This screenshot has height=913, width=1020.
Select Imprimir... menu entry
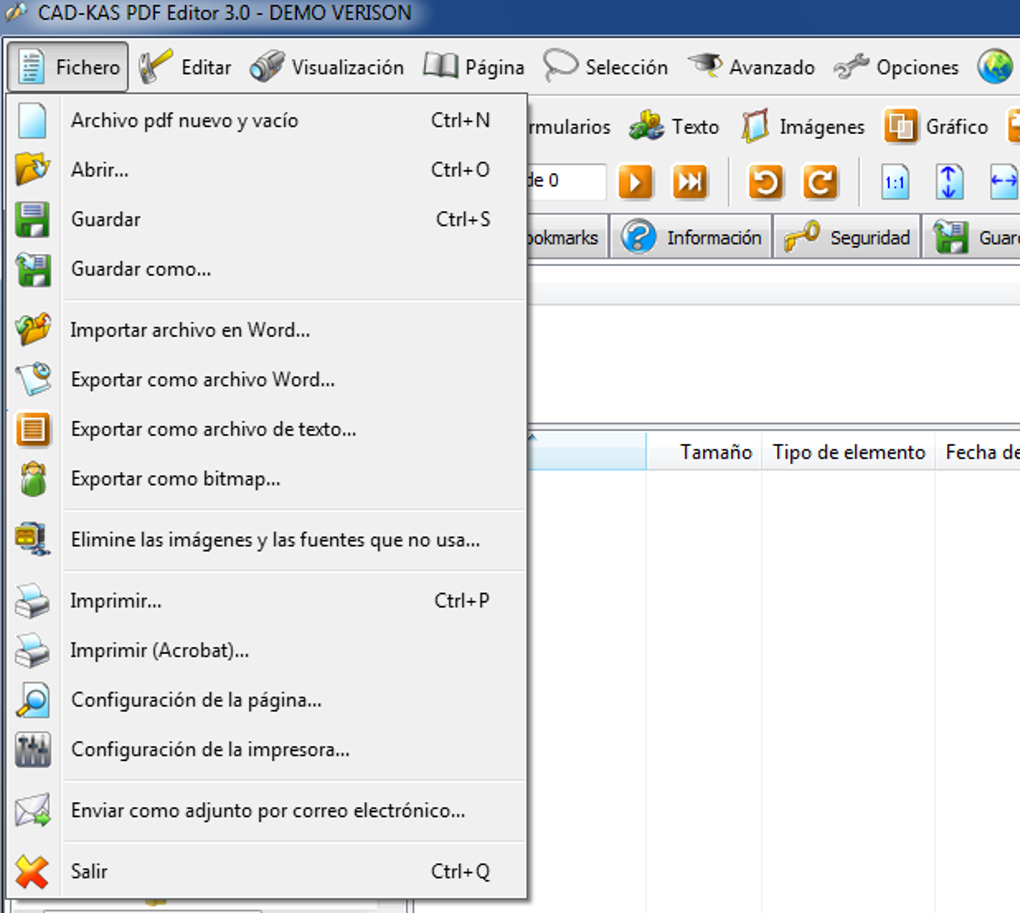(267, 600)
